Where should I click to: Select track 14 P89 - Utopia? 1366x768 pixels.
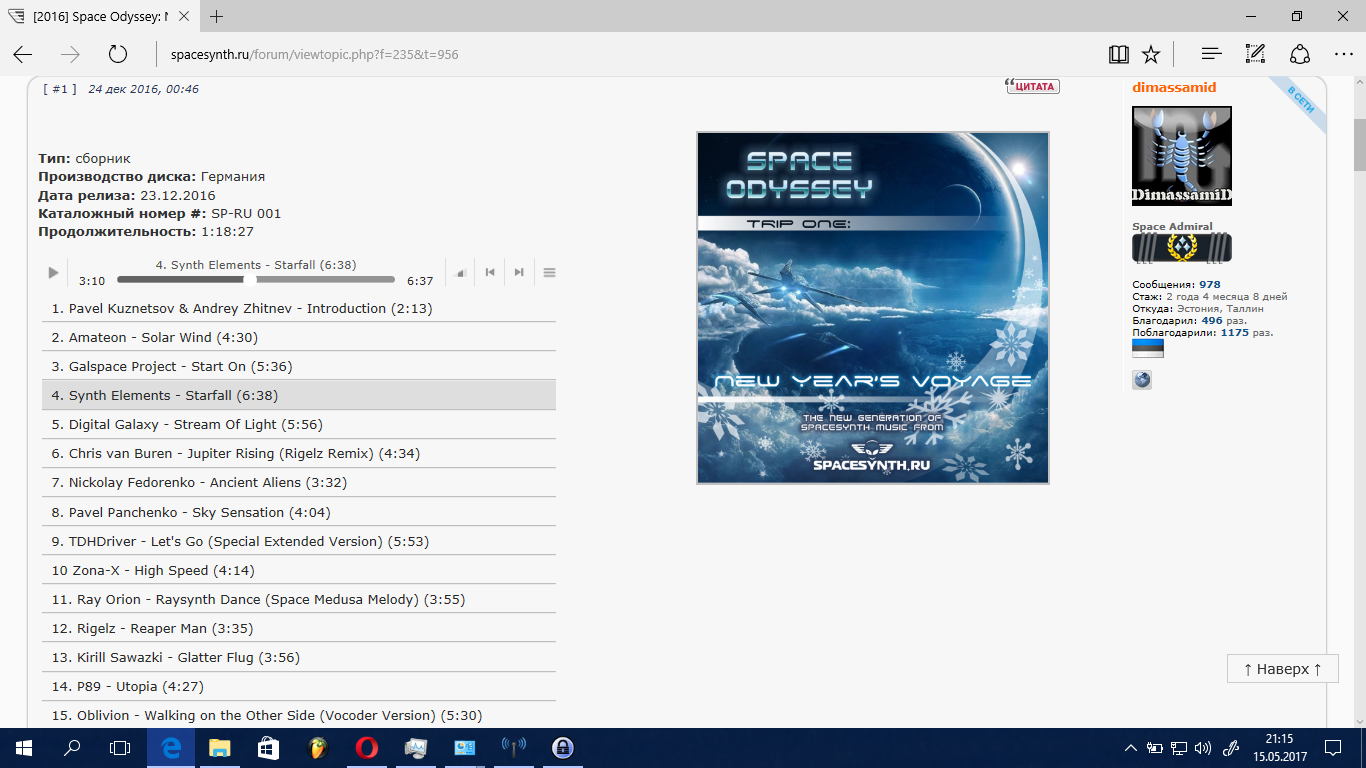point(299,686)
